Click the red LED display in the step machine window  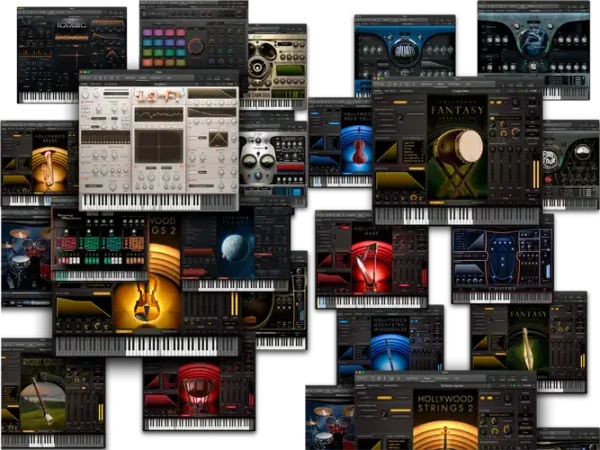click(69, 243)
